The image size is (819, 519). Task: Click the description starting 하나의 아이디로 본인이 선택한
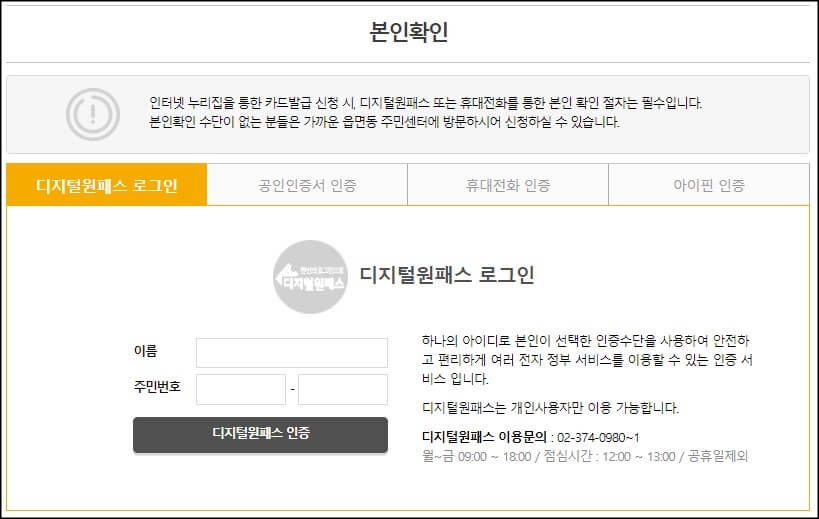pos(587,360)
